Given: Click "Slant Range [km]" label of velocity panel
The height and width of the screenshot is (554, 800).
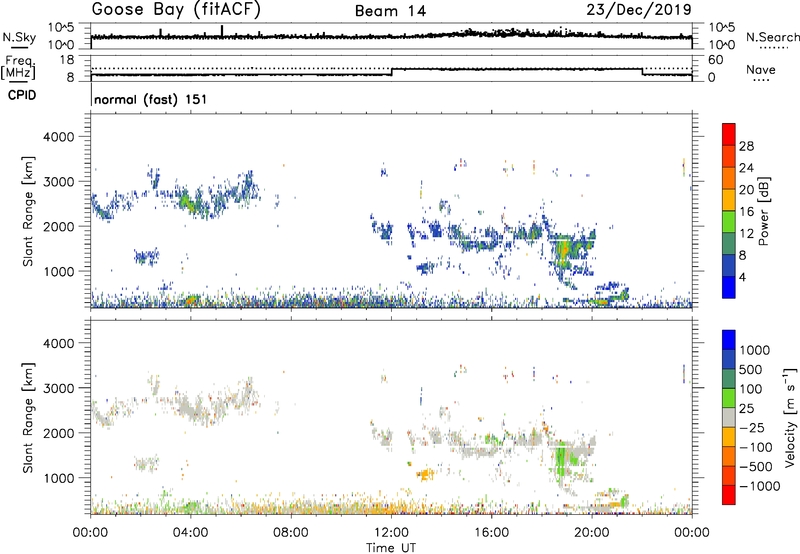Looking at the screenshot, I should click(x=28, y=417).
